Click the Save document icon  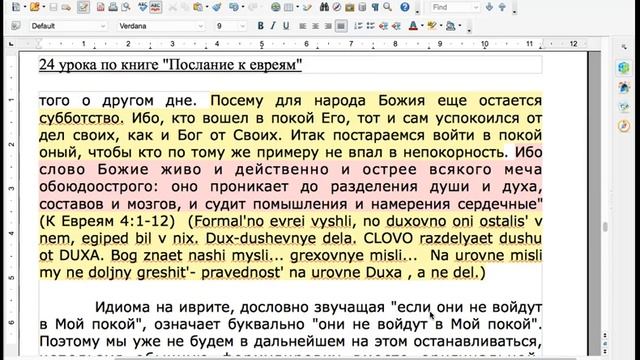point(53,7)
